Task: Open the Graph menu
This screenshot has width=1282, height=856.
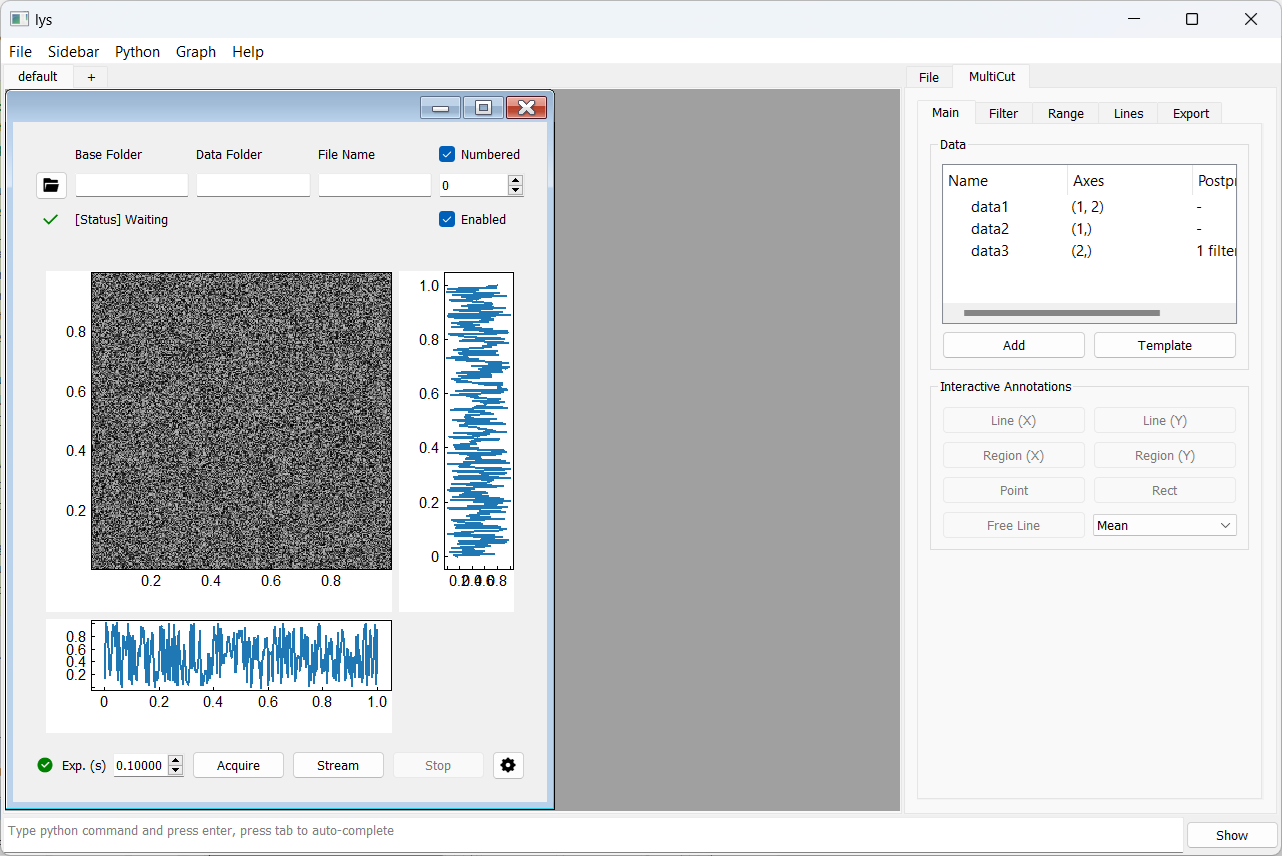Action: coord(196,52)
